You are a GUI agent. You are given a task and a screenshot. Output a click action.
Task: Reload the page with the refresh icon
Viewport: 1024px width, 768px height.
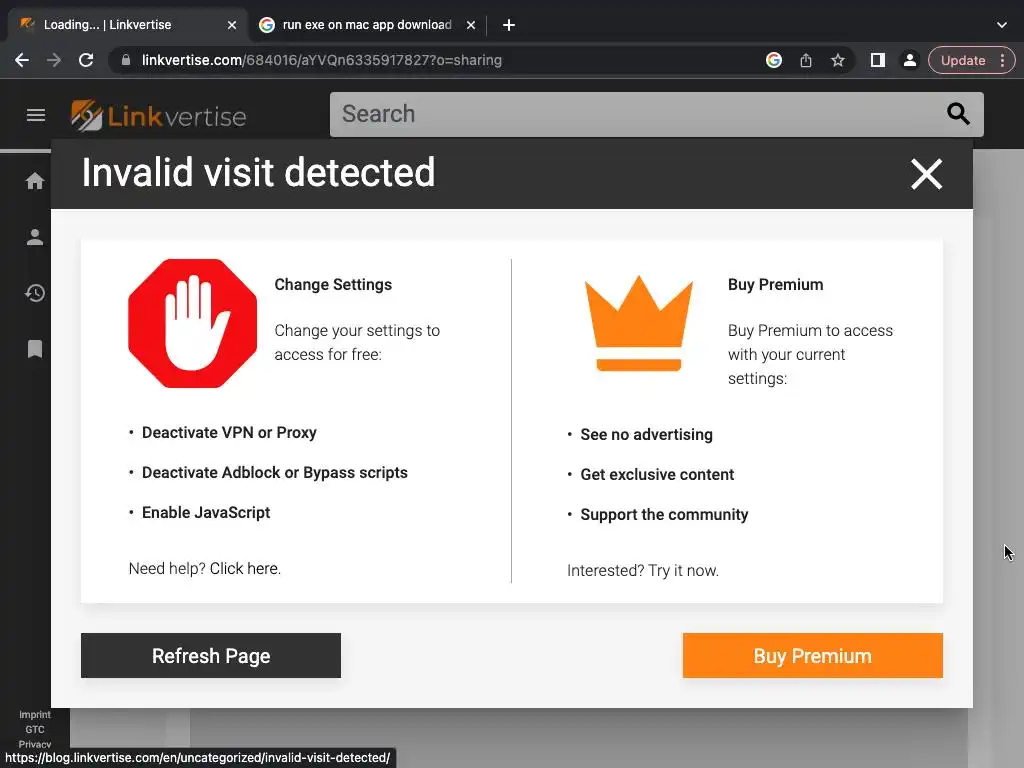coord(86,60)
